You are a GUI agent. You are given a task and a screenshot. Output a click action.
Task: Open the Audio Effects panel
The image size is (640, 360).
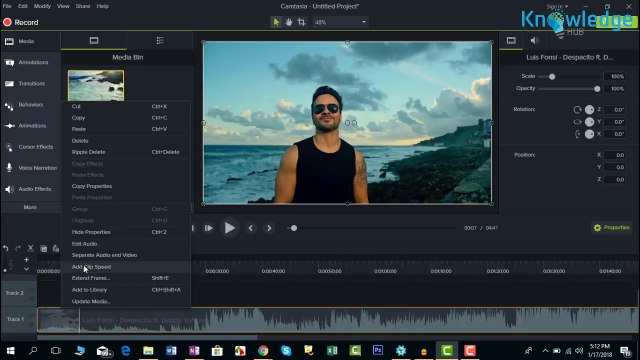point(30,189)
